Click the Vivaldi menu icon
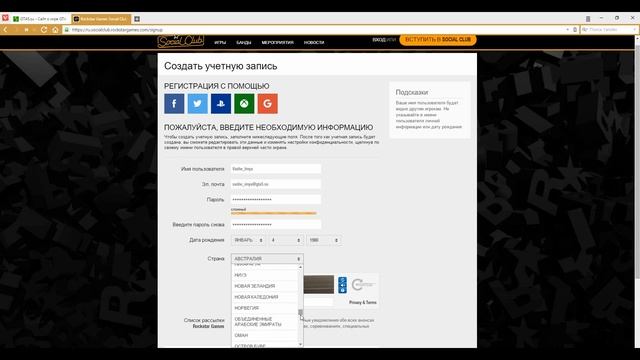The height and width of the screenshot is (360, 640). pos(5,18)
